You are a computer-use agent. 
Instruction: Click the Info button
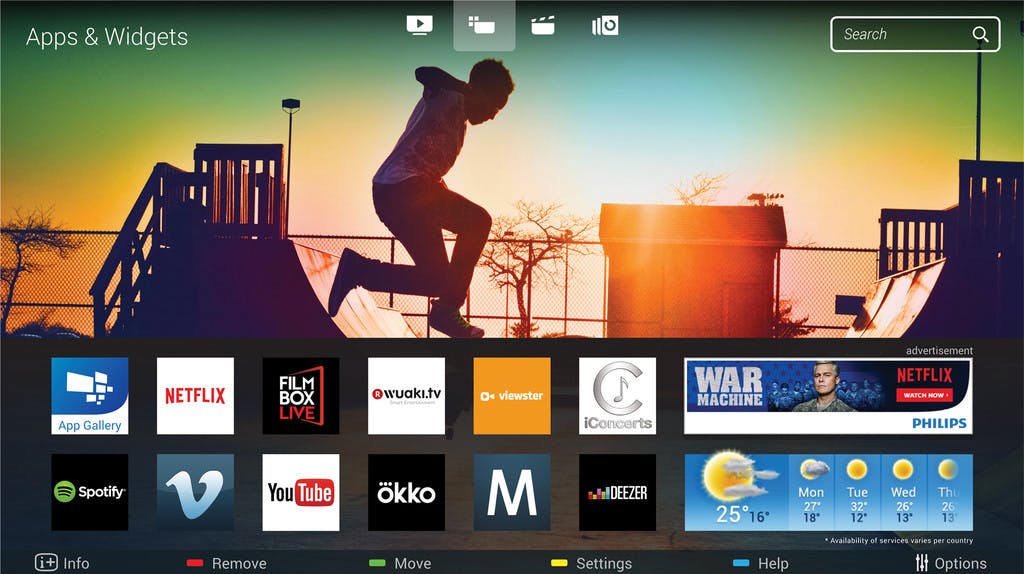click(x=62, y=563)
